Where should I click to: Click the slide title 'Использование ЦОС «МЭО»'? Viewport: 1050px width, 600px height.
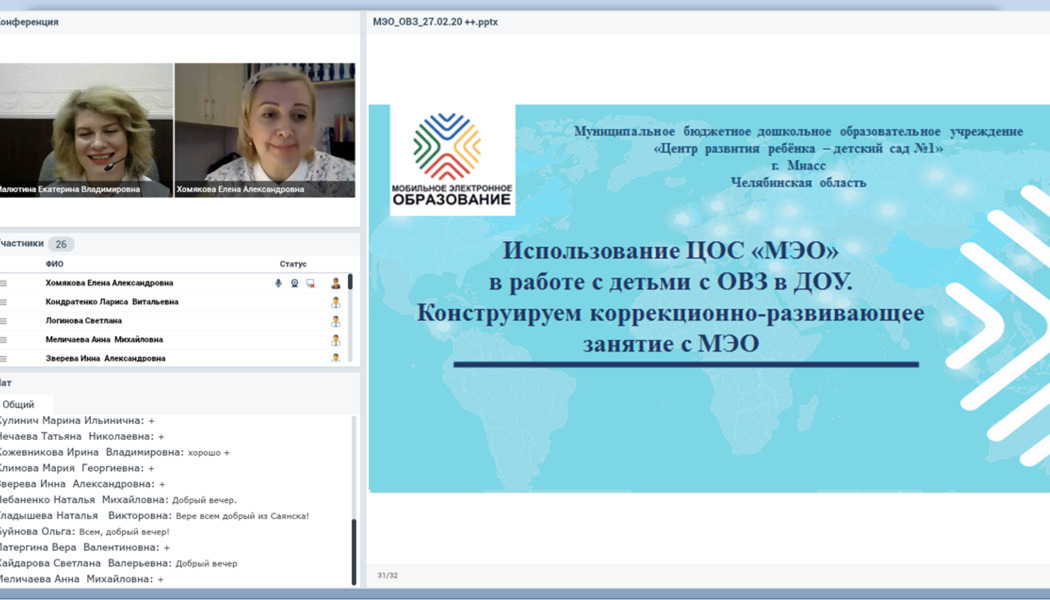coord(670,251)
